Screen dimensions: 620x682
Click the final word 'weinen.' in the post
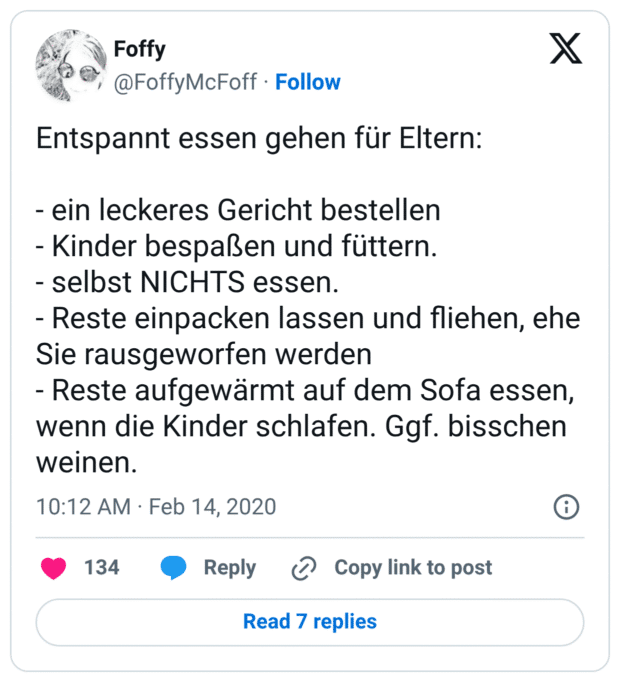(x=85, y=463)
